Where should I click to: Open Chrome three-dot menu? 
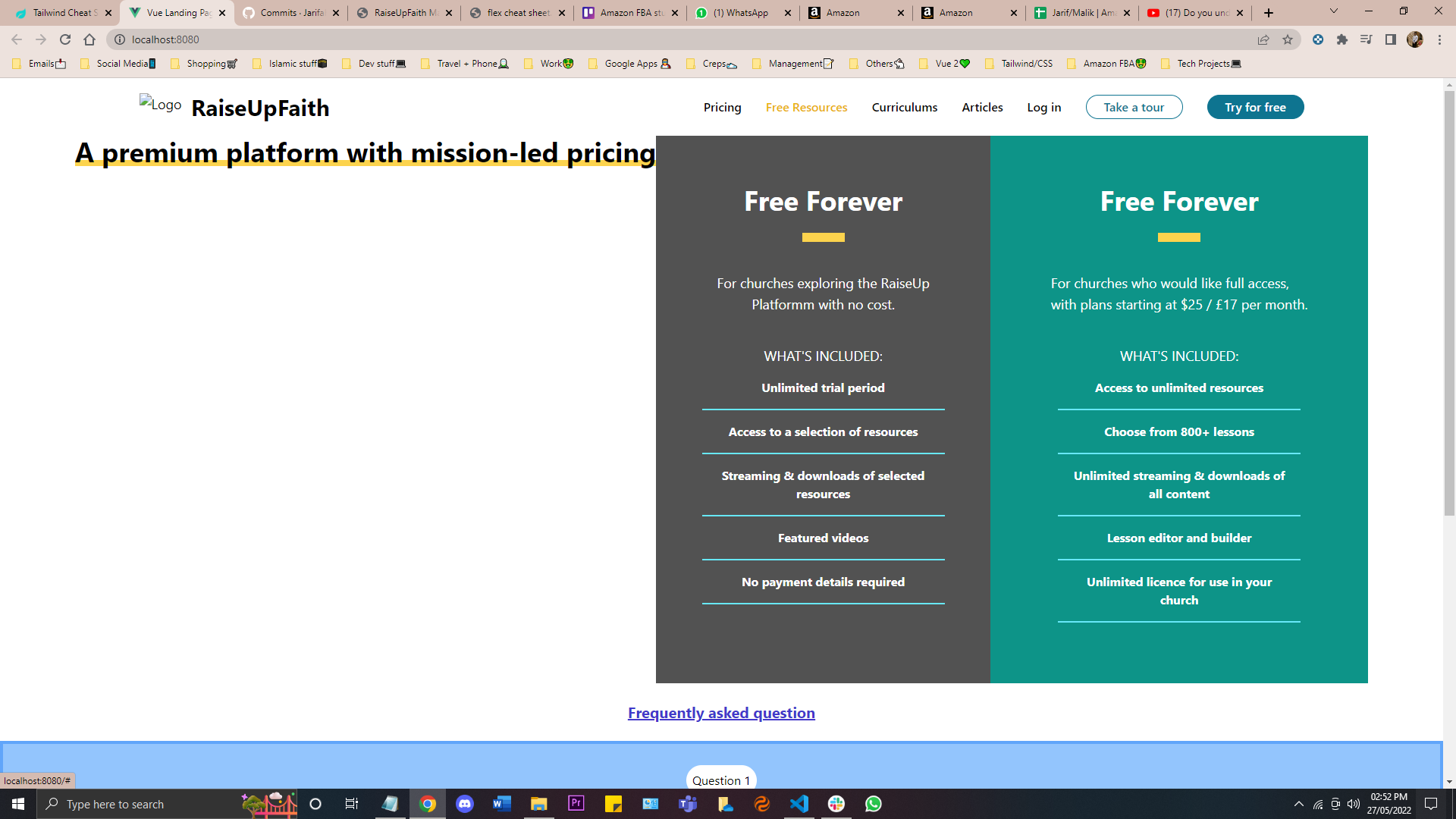click(1439, 39)
